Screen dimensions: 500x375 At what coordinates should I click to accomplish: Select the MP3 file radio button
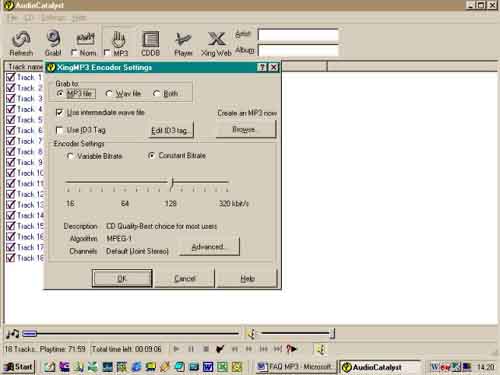60,93
